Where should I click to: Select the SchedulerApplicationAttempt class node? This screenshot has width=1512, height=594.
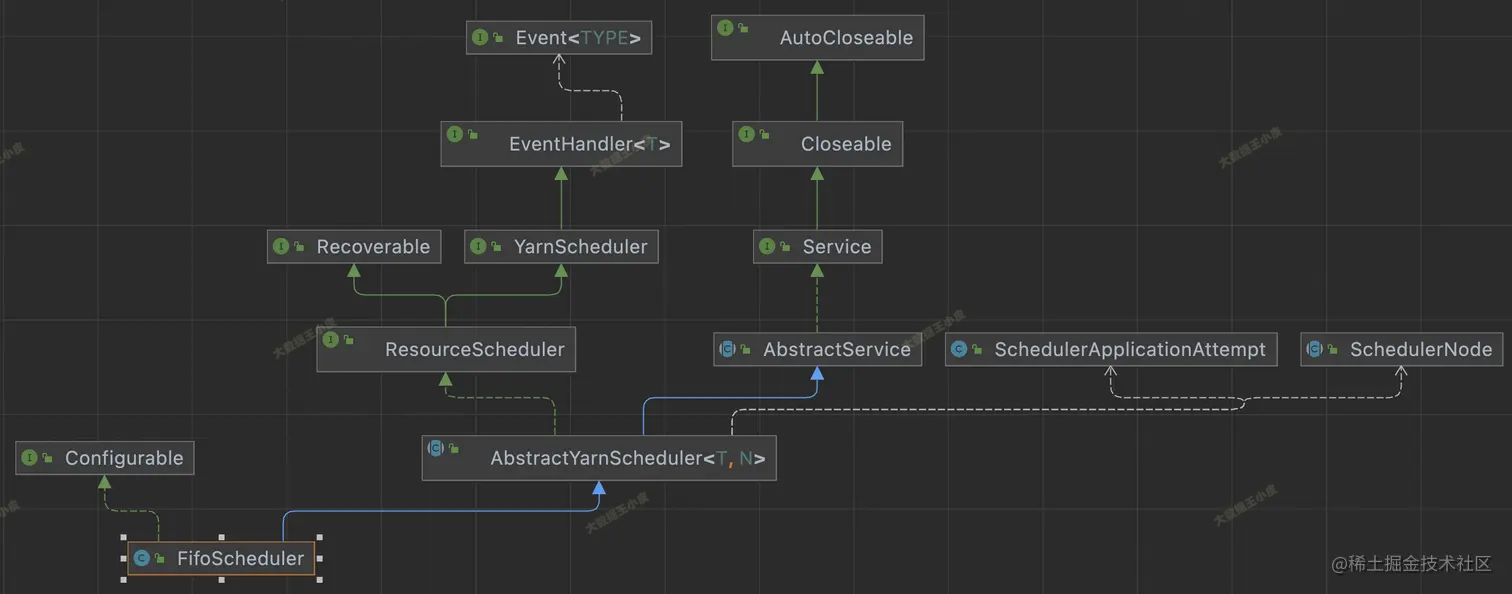coord(1111,349)
